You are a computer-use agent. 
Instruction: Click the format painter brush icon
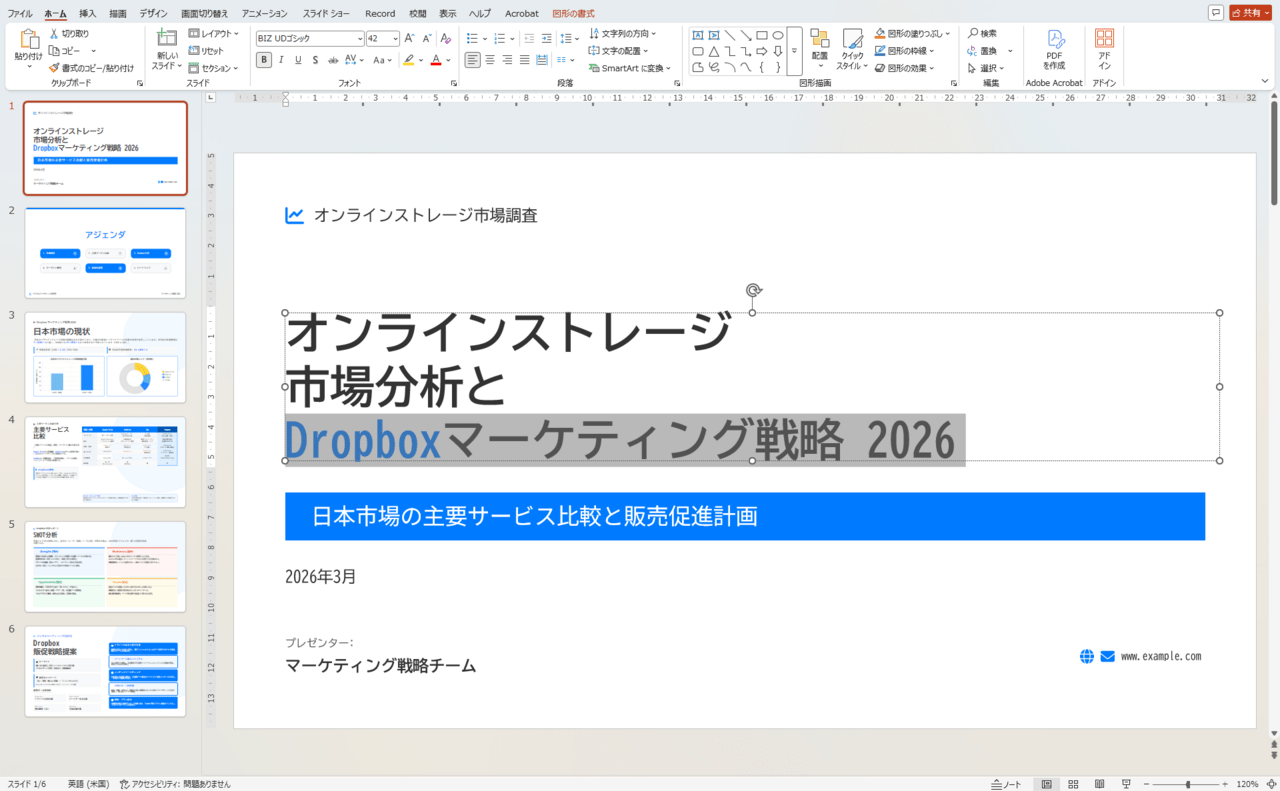54,68
